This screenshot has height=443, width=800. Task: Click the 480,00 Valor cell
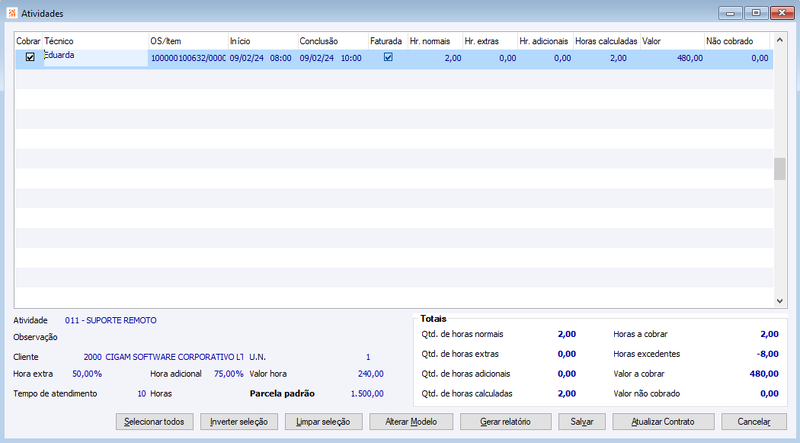pyautogui.click(x=690, y=58)
